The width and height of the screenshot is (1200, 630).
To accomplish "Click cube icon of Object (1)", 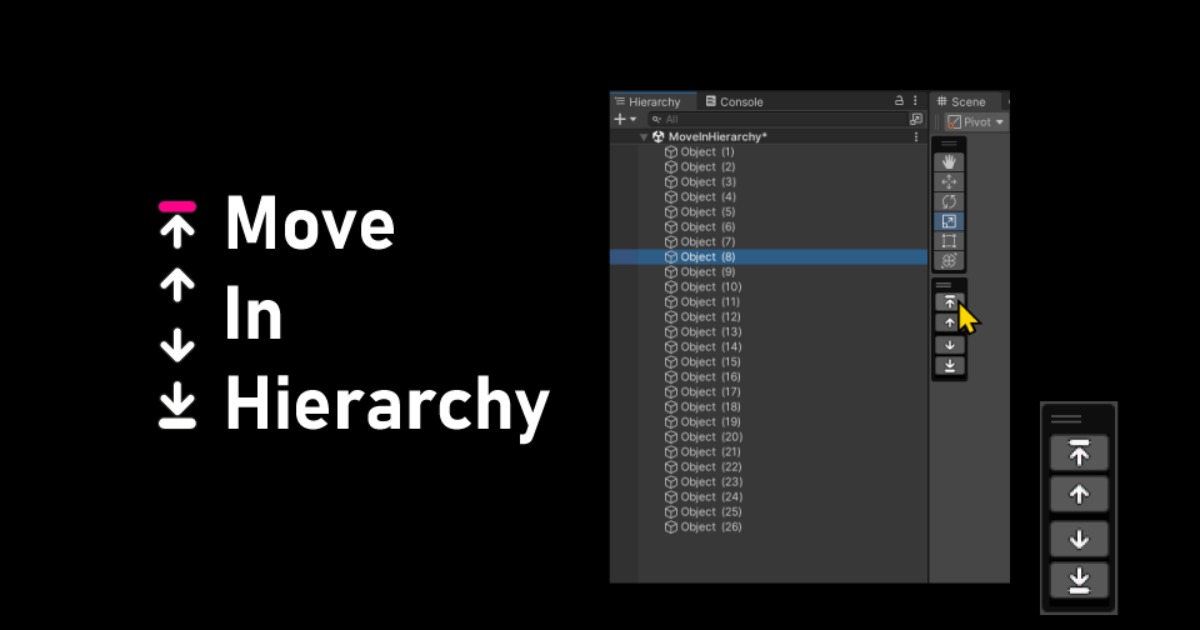I will [671, 152].
